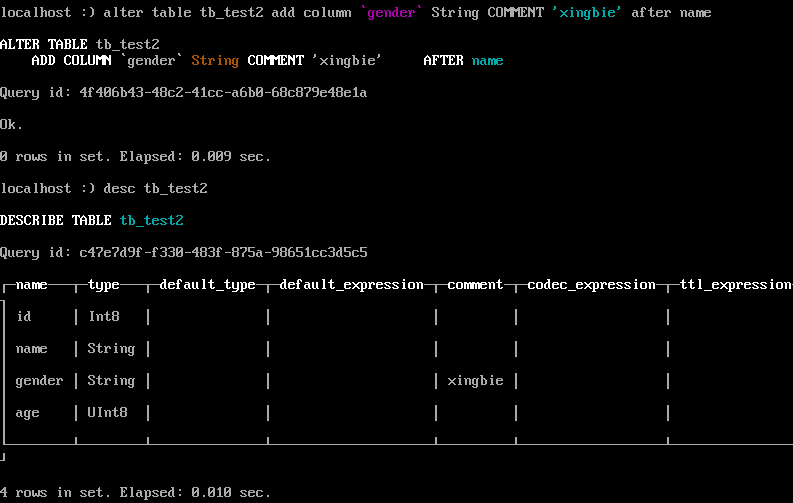Select the orange 'String' type keyword

click(215, 61)
